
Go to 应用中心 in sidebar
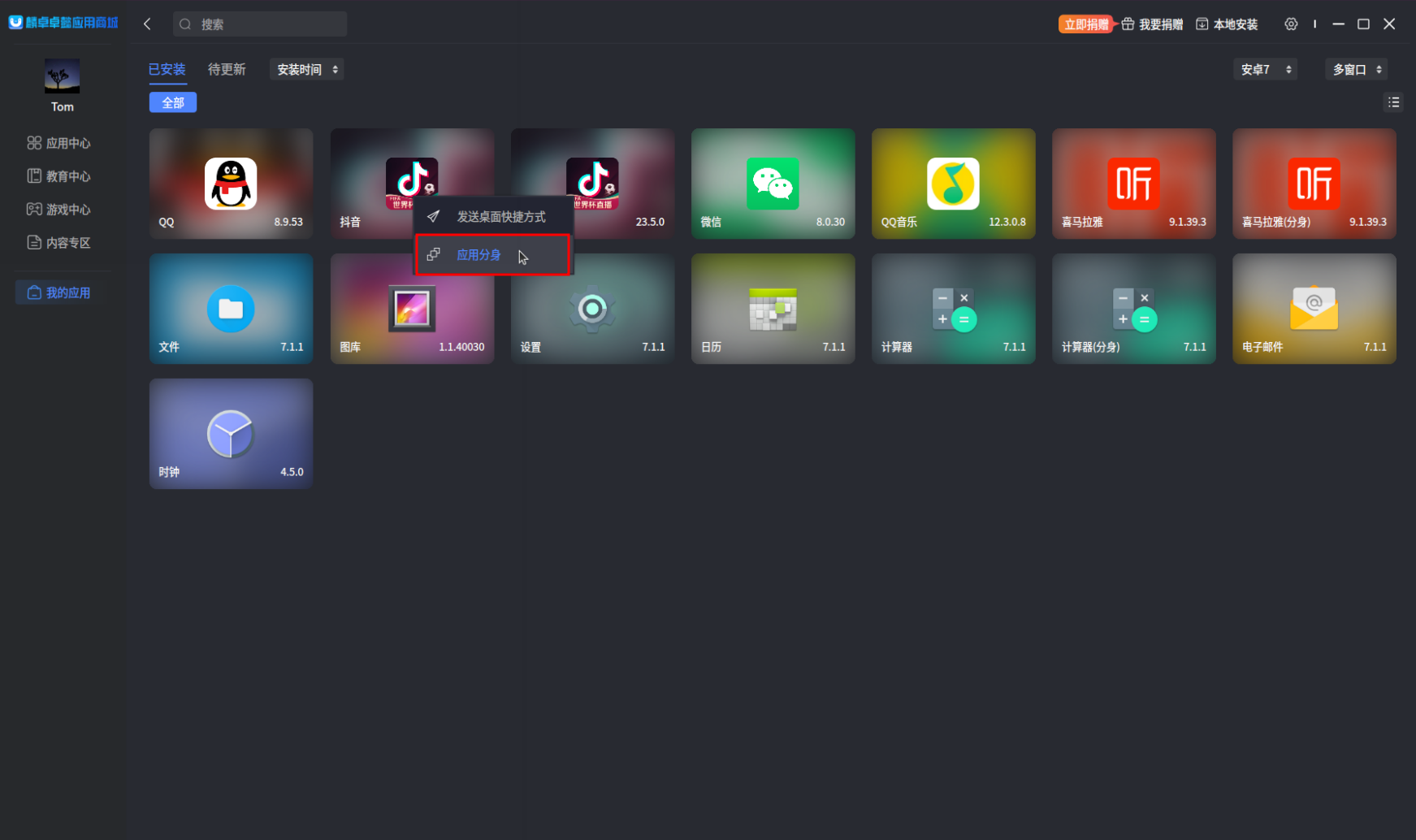[58, 143]
